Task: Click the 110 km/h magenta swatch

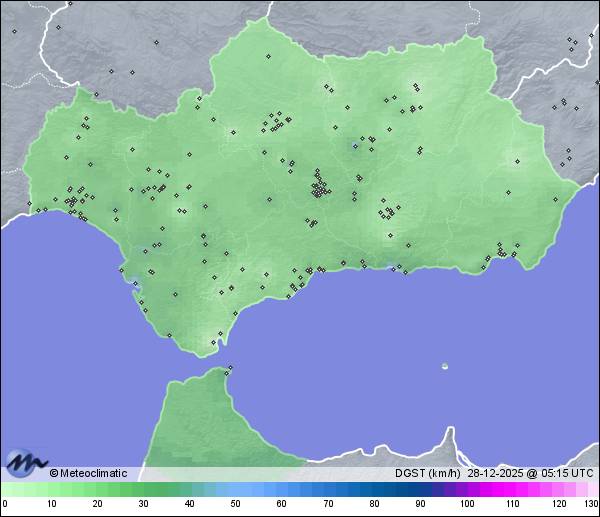Action: [512, 490]
